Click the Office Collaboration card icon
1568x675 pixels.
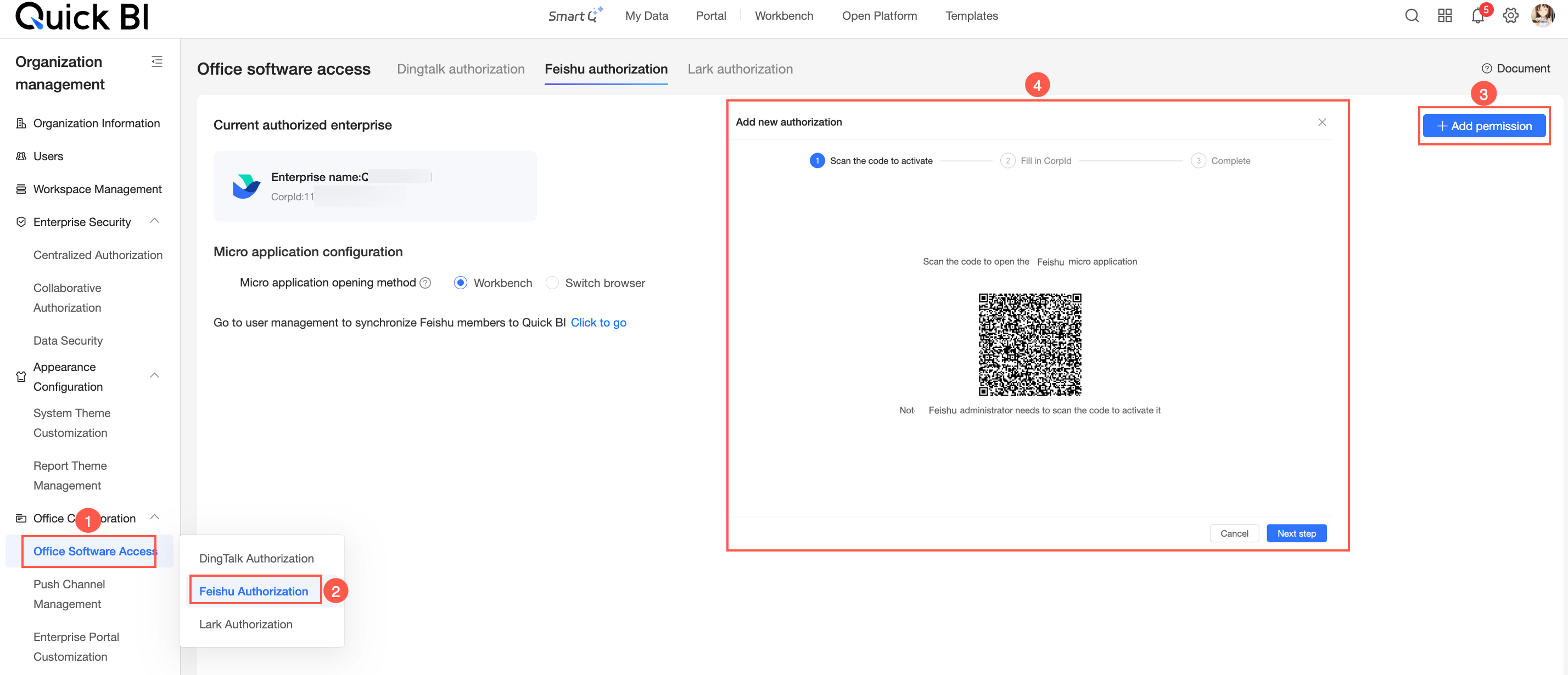[x=21, y=519]
